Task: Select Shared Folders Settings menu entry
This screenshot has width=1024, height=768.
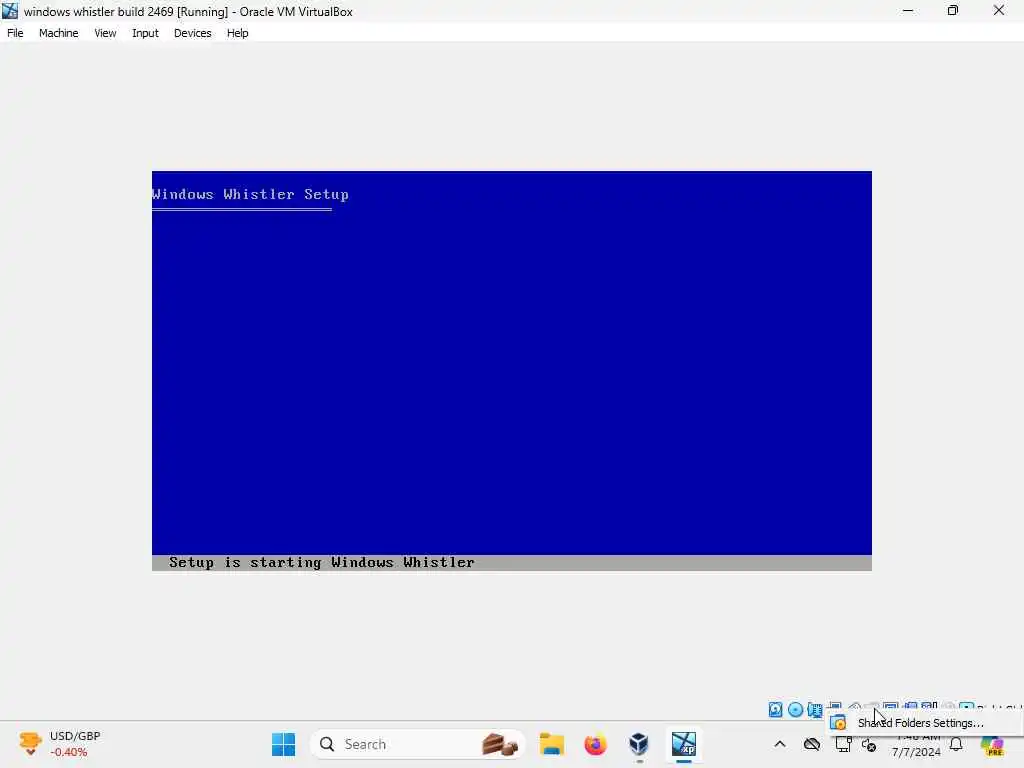Action: [923, 723]
